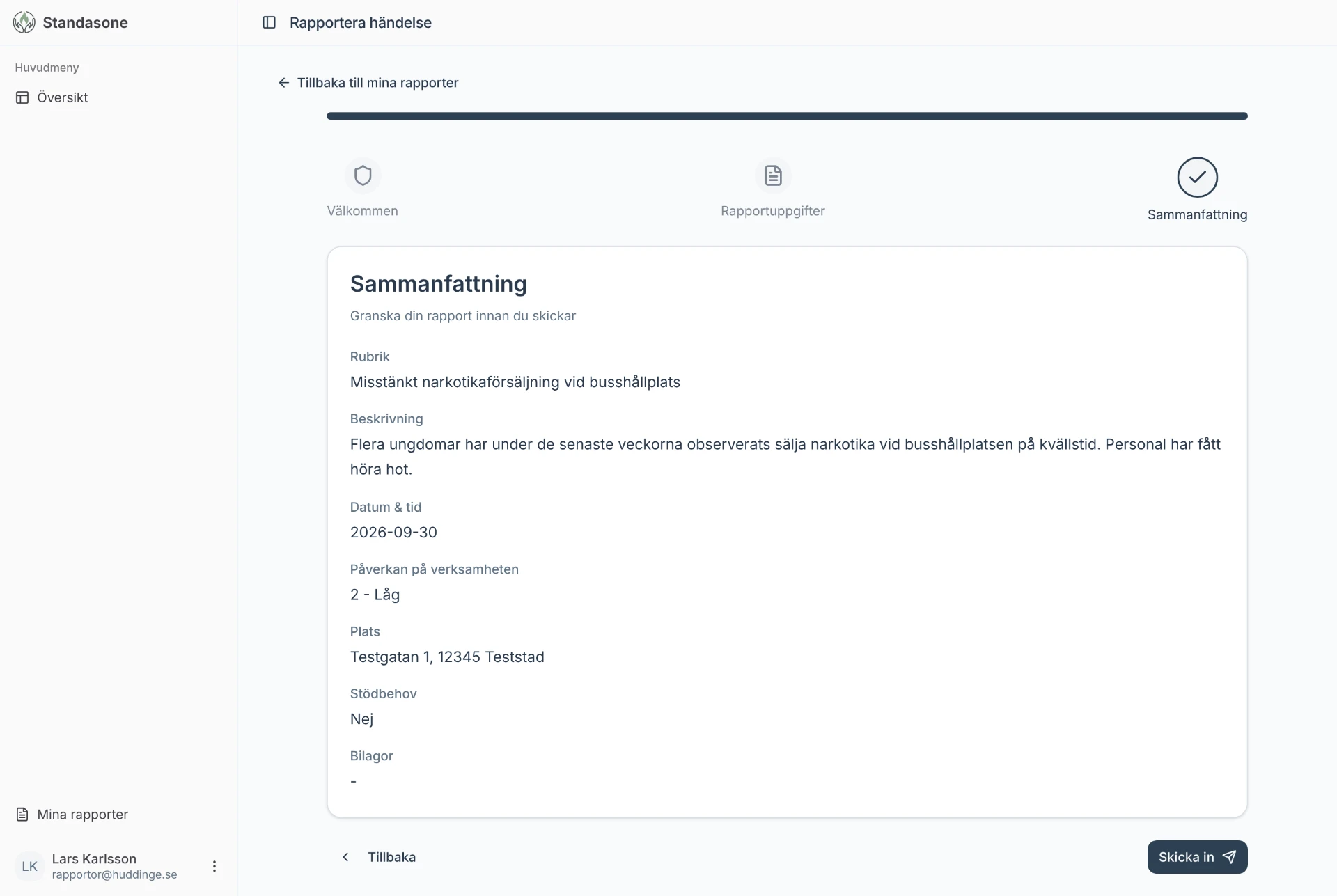Click the rapportor@huddinge.se email text
The height and width of the screenshot is (896, 1337).
click(115, 874)
